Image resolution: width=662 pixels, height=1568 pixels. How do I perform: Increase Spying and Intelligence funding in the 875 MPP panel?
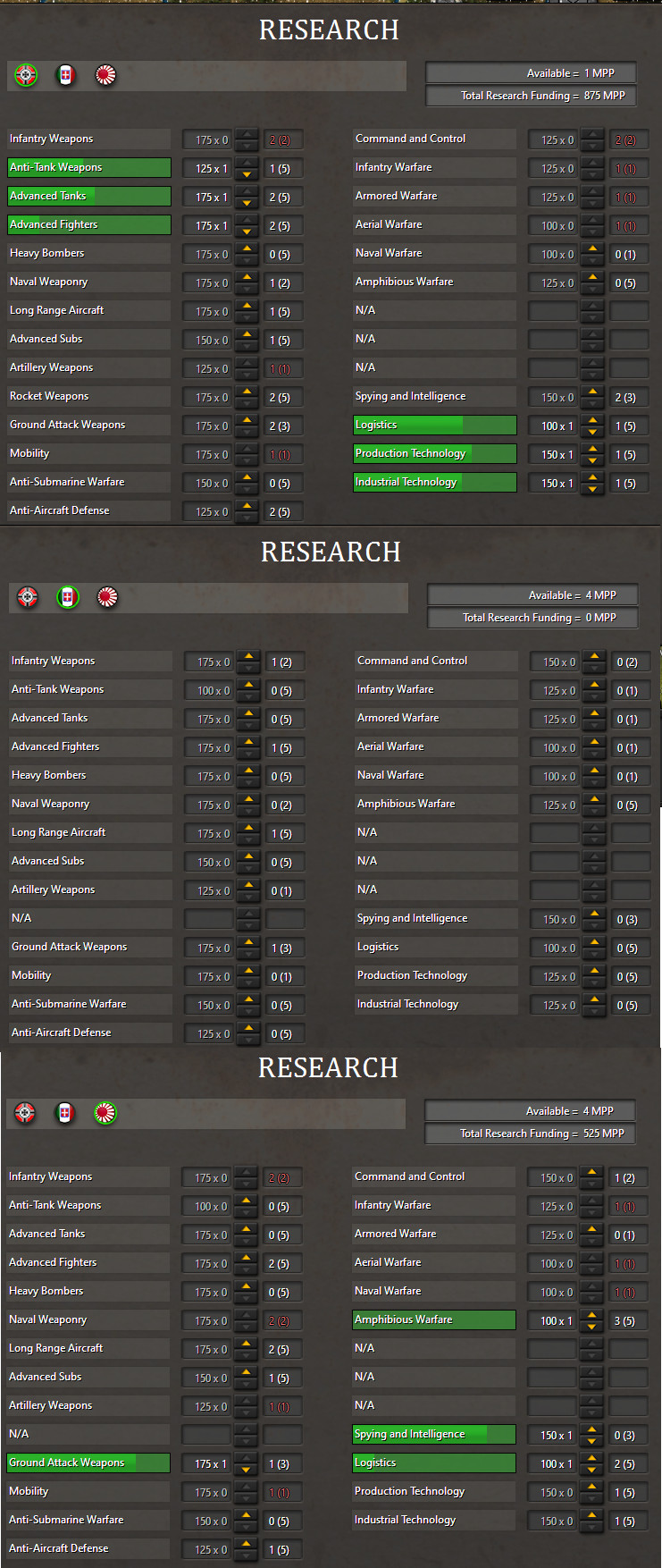[x=593, y=392]
